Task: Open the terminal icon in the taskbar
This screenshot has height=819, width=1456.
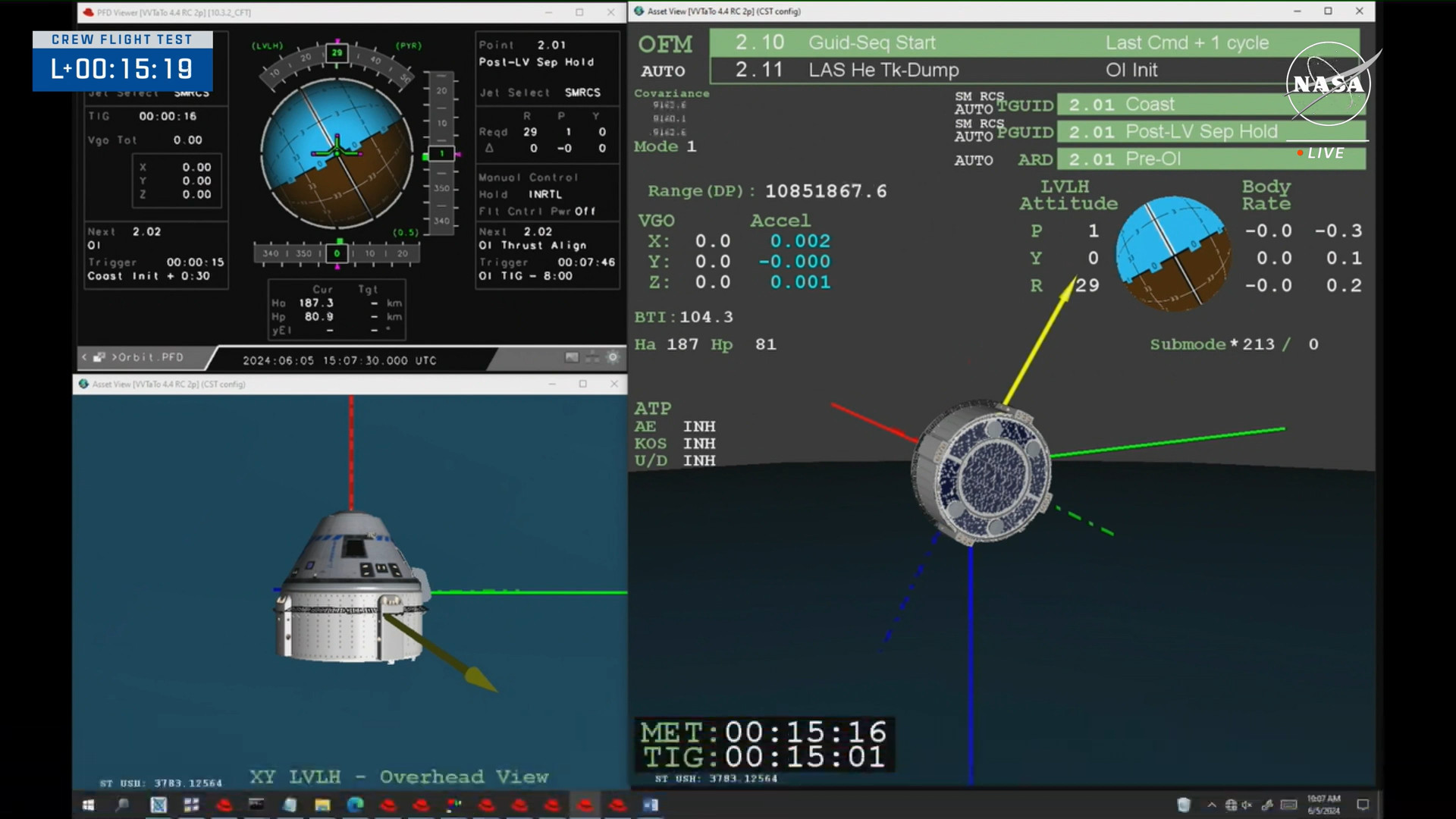Action: 256,805
